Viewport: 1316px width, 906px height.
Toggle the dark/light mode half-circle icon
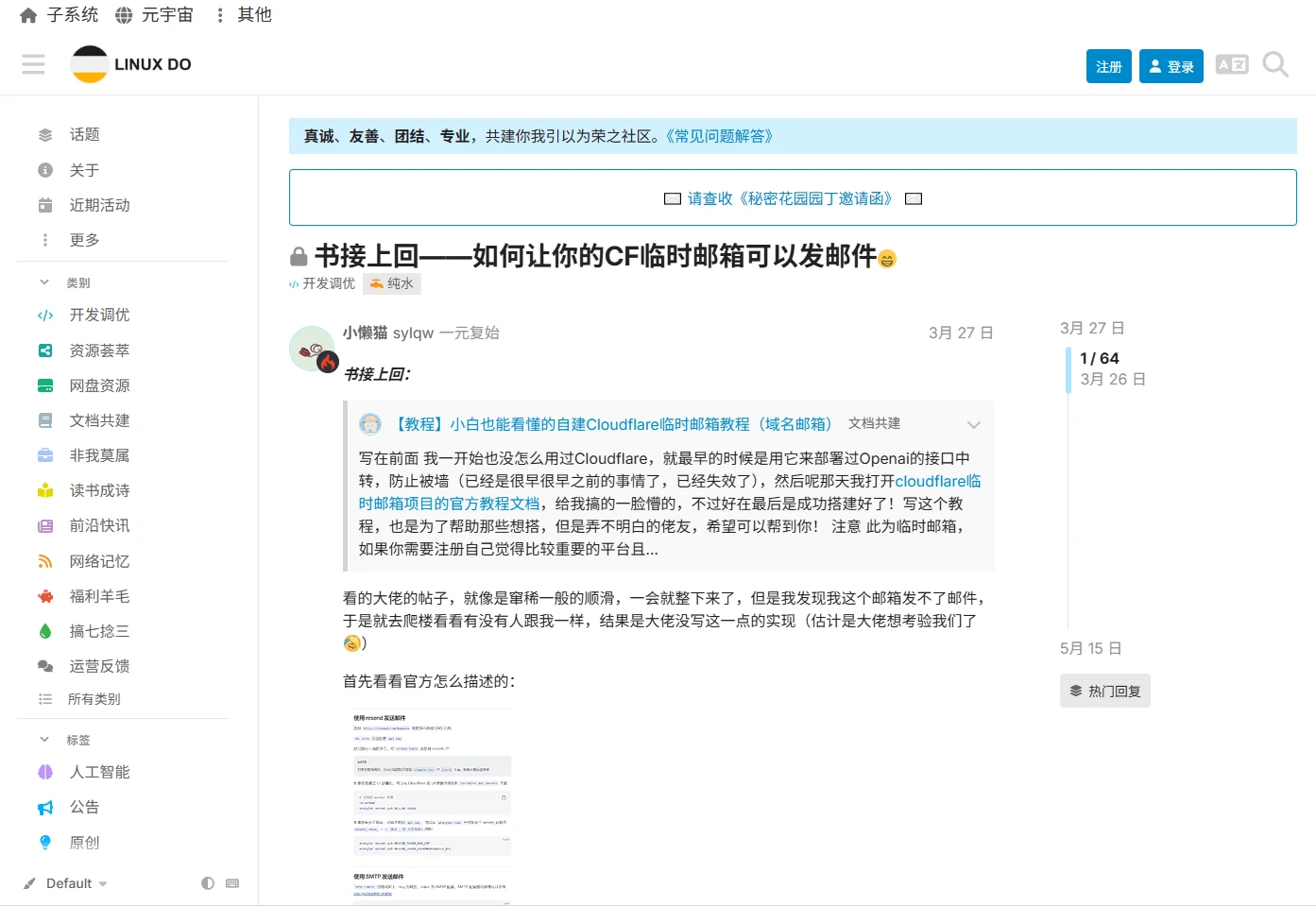coord(208,883)
